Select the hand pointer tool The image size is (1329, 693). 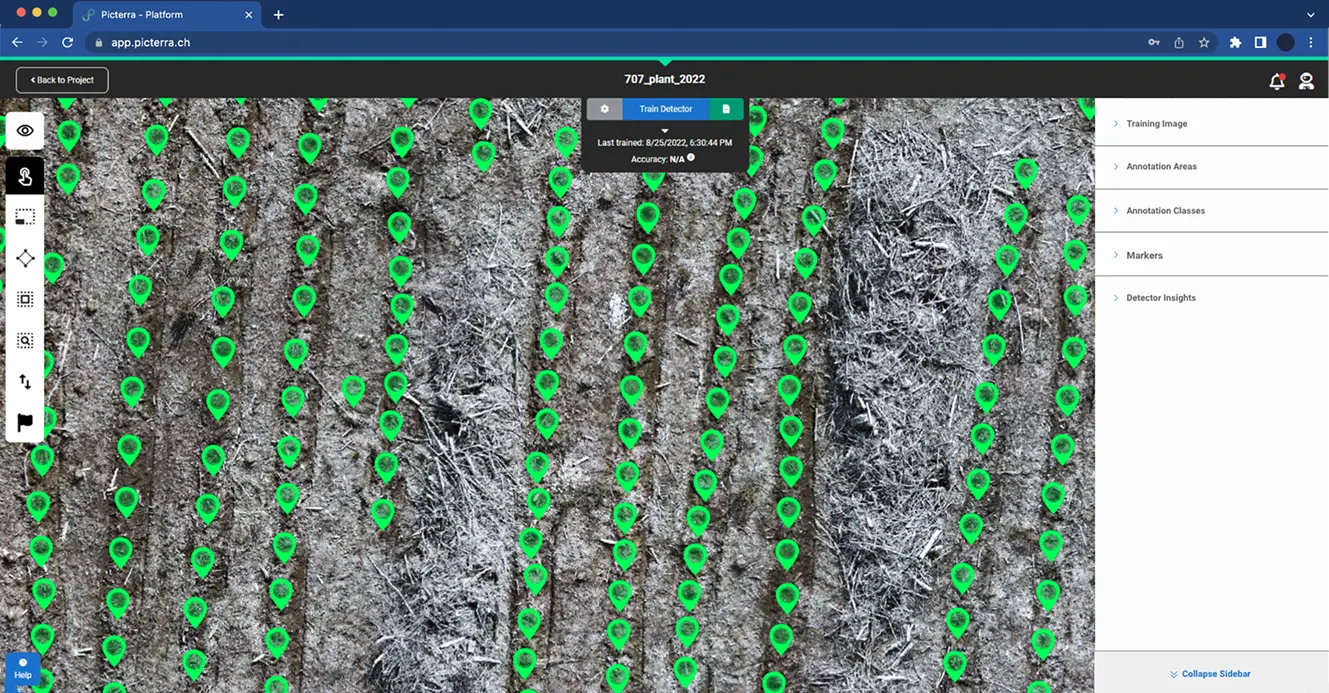coord(25,176)
